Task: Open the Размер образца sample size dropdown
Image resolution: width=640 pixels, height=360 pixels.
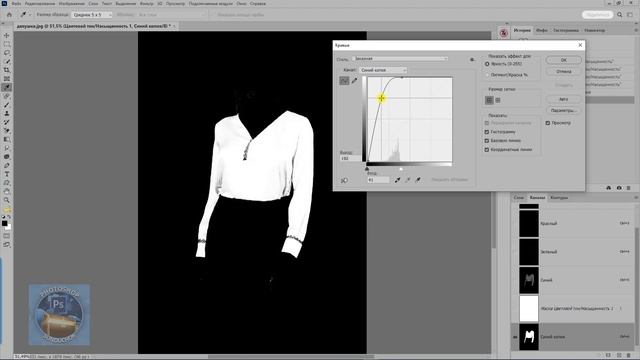Action: [91, 15]
